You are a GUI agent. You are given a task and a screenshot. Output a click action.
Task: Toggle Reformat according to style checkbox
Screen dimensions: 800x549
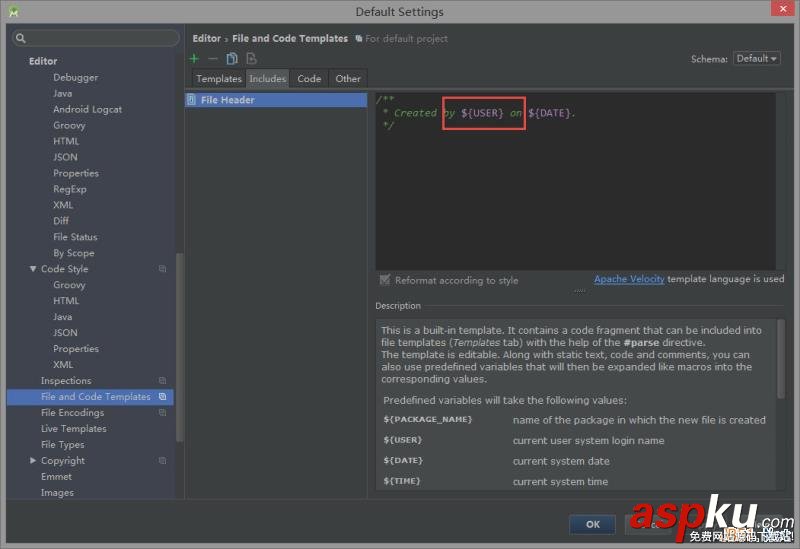[x=385, y=280]
